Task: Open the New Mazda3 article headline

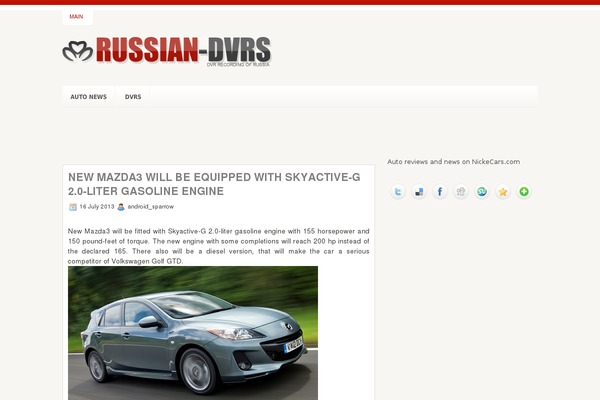Action: point(214,184)
